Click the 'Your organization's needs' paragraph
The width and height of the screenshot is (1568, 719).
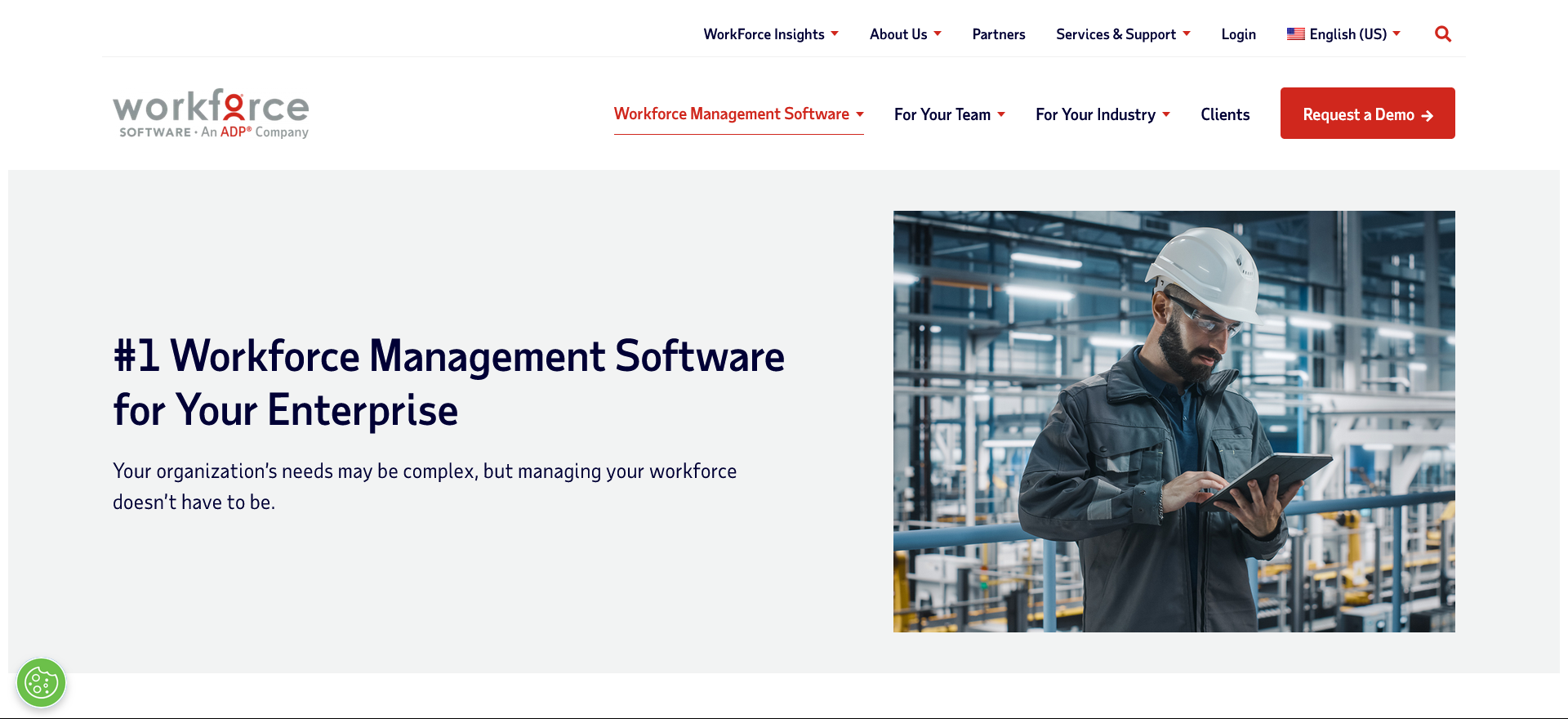[425, 487]
